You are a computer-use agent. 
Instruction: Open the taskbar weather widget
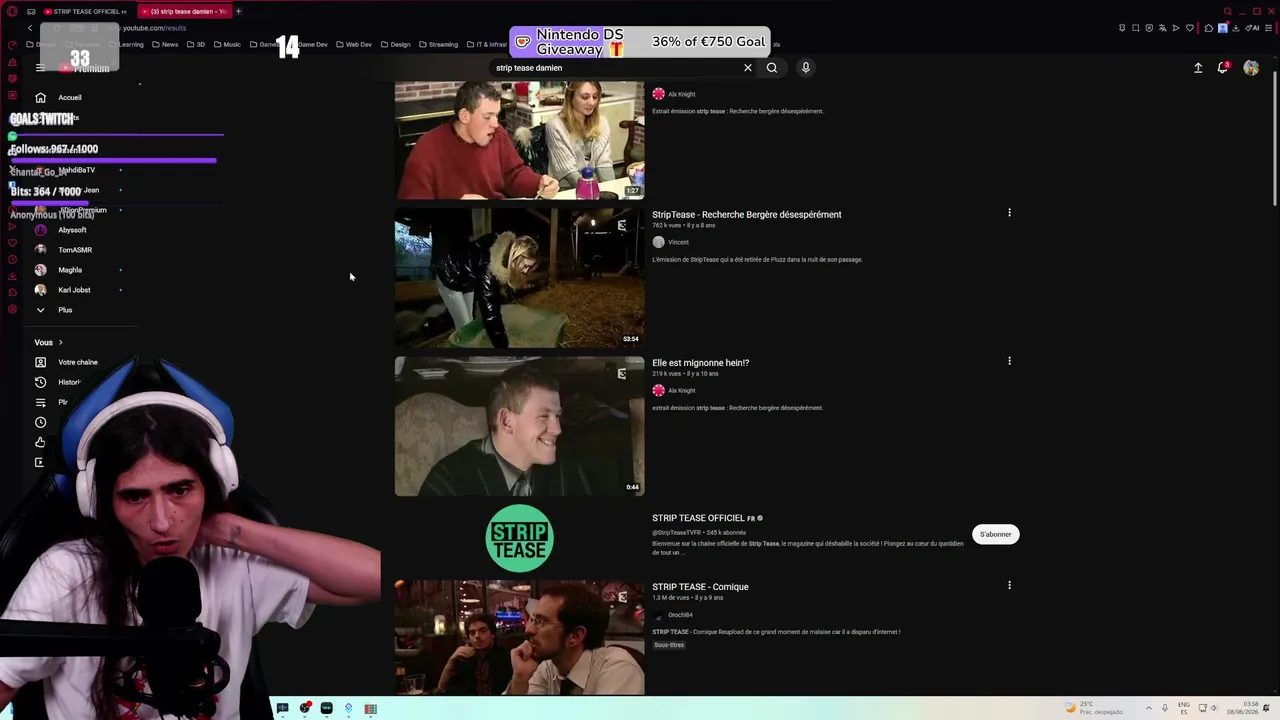click(1095, 708)
